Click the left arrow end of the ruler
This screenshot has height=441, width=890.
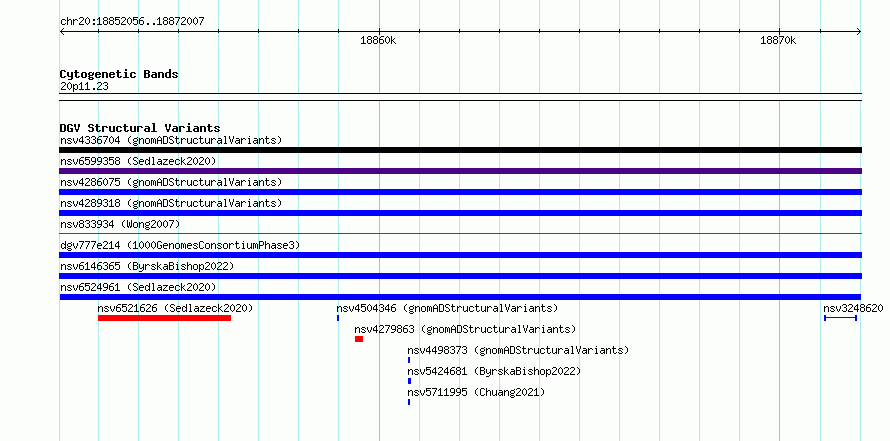pos(62,32)
